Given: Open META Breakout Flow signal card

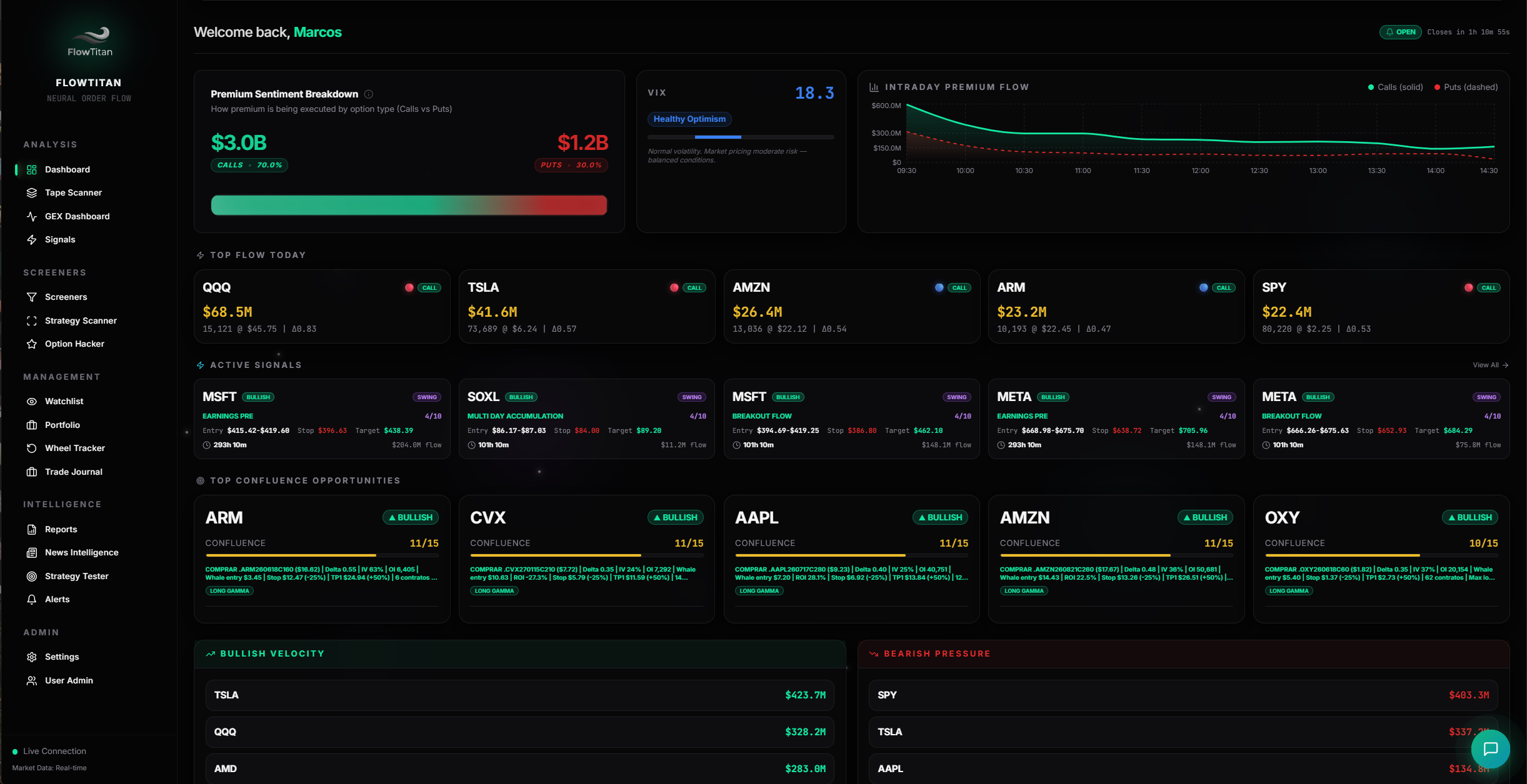Looking at the screenshot, I should click(1381, 419).
